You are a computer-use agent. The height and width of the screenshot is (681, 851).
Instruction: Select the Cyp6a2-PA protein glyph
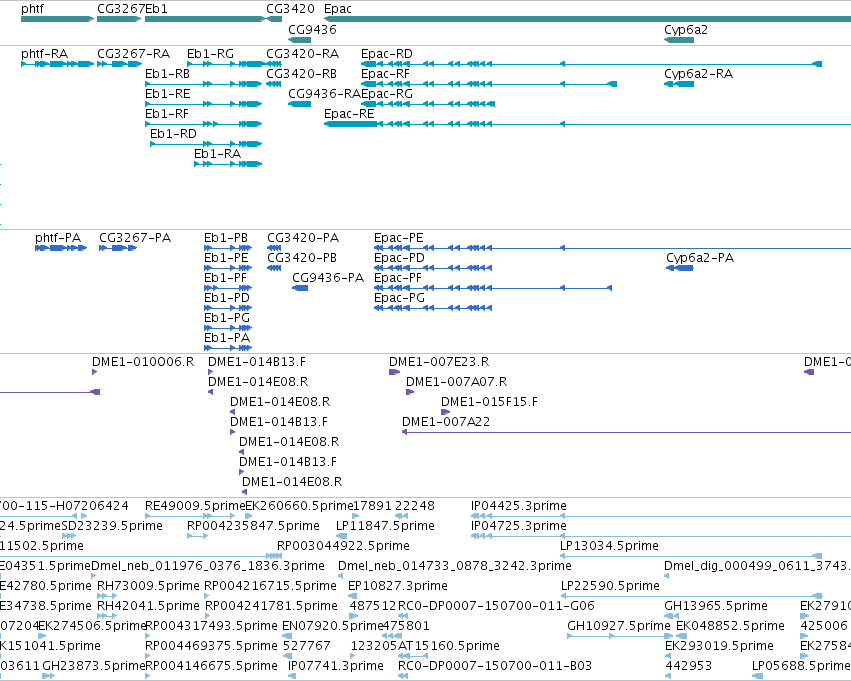click(x=679, y=268)
